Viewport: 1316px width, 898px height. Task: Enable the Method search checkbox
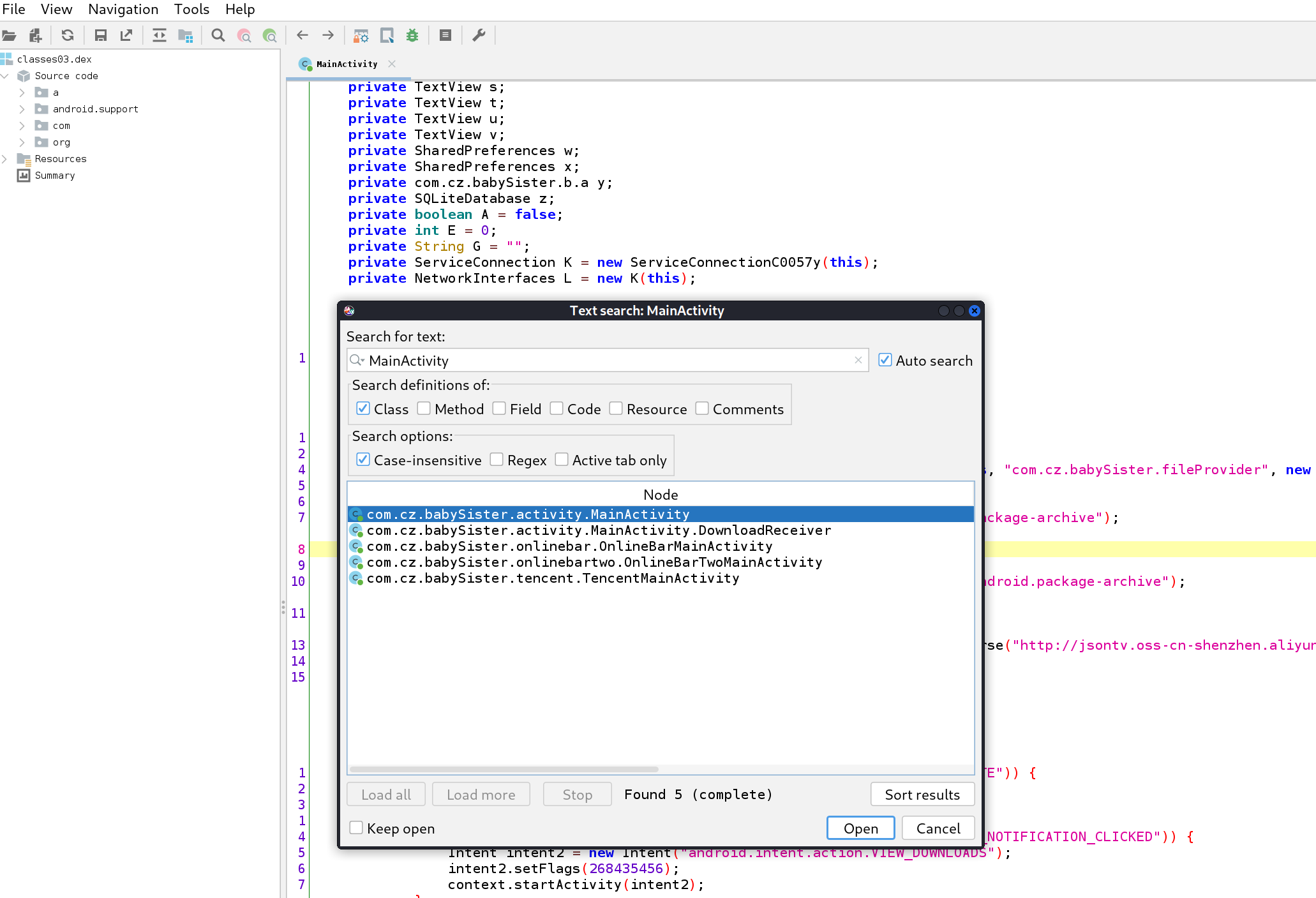(x=424, y=408)
